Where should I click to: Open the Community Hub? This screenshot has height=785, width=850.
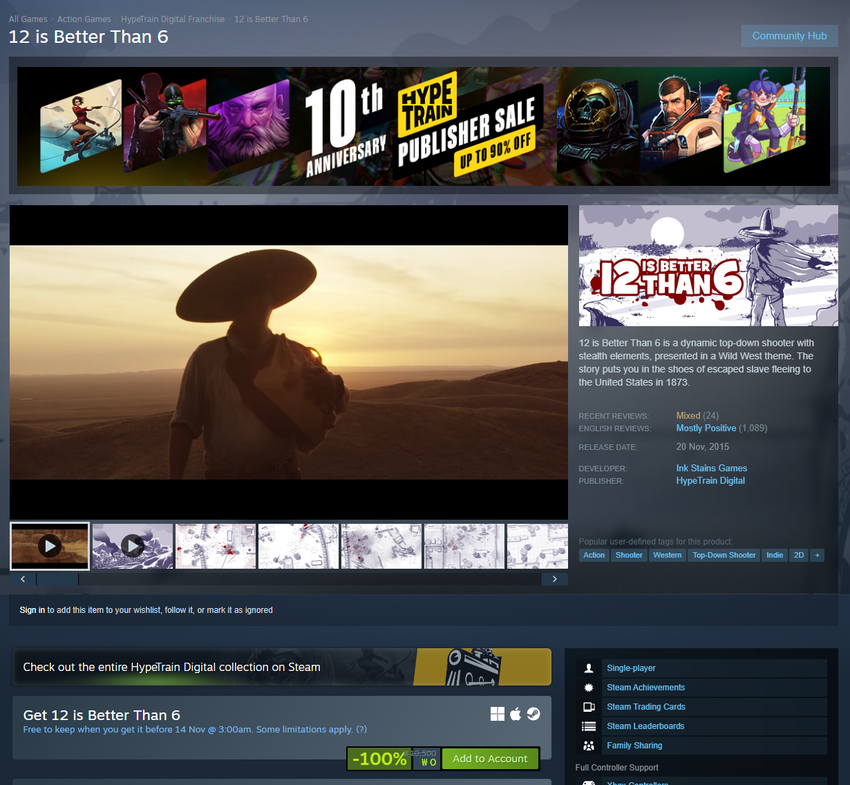(x=789, y=36)
